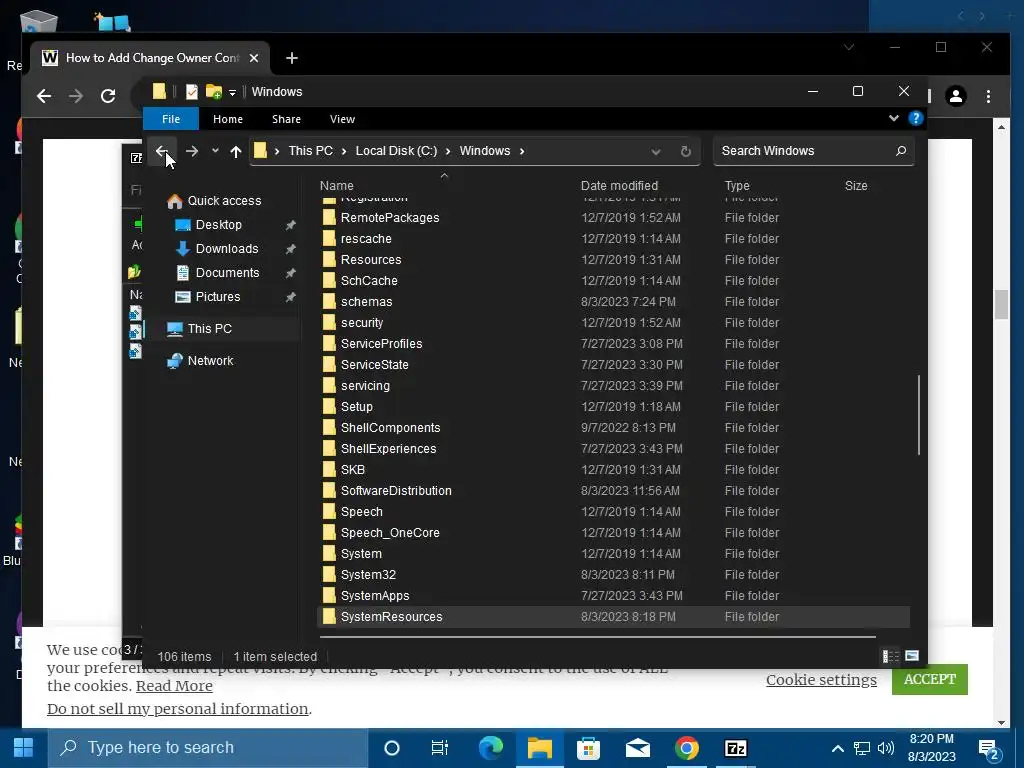Click Local Disk (C:) breadcrumb
Viewport: 1024px width, 768px height.
coord(396,151)
